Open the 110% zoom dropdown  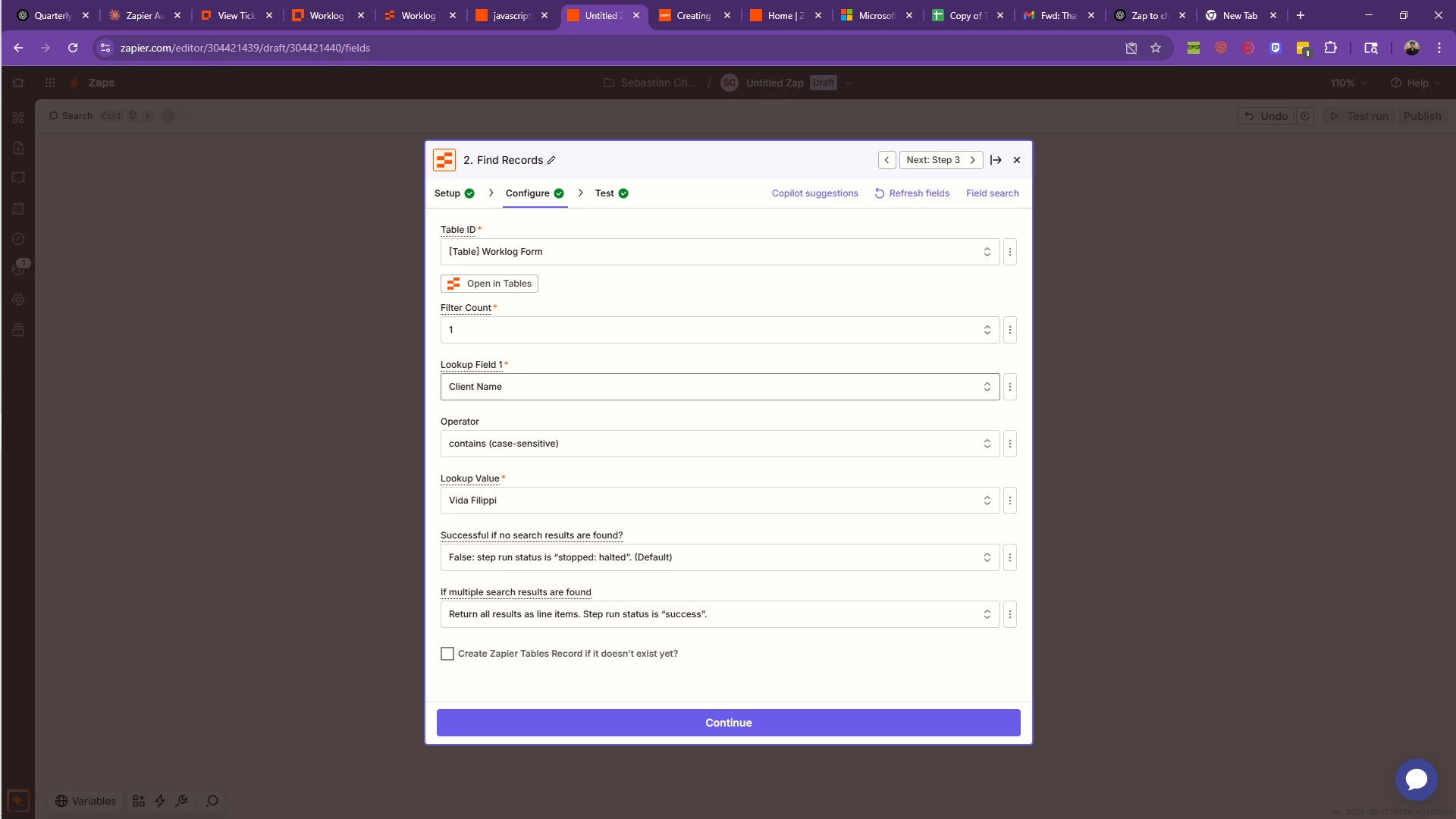(x=1348, y=83)
